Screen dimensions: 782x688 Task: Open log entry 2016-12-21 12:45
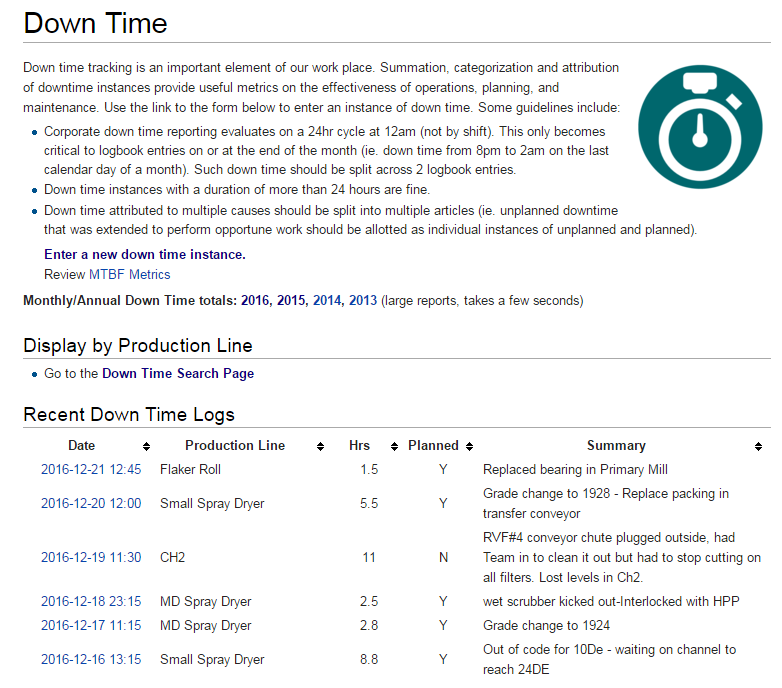pyautogui.click(x=91, y=469)
